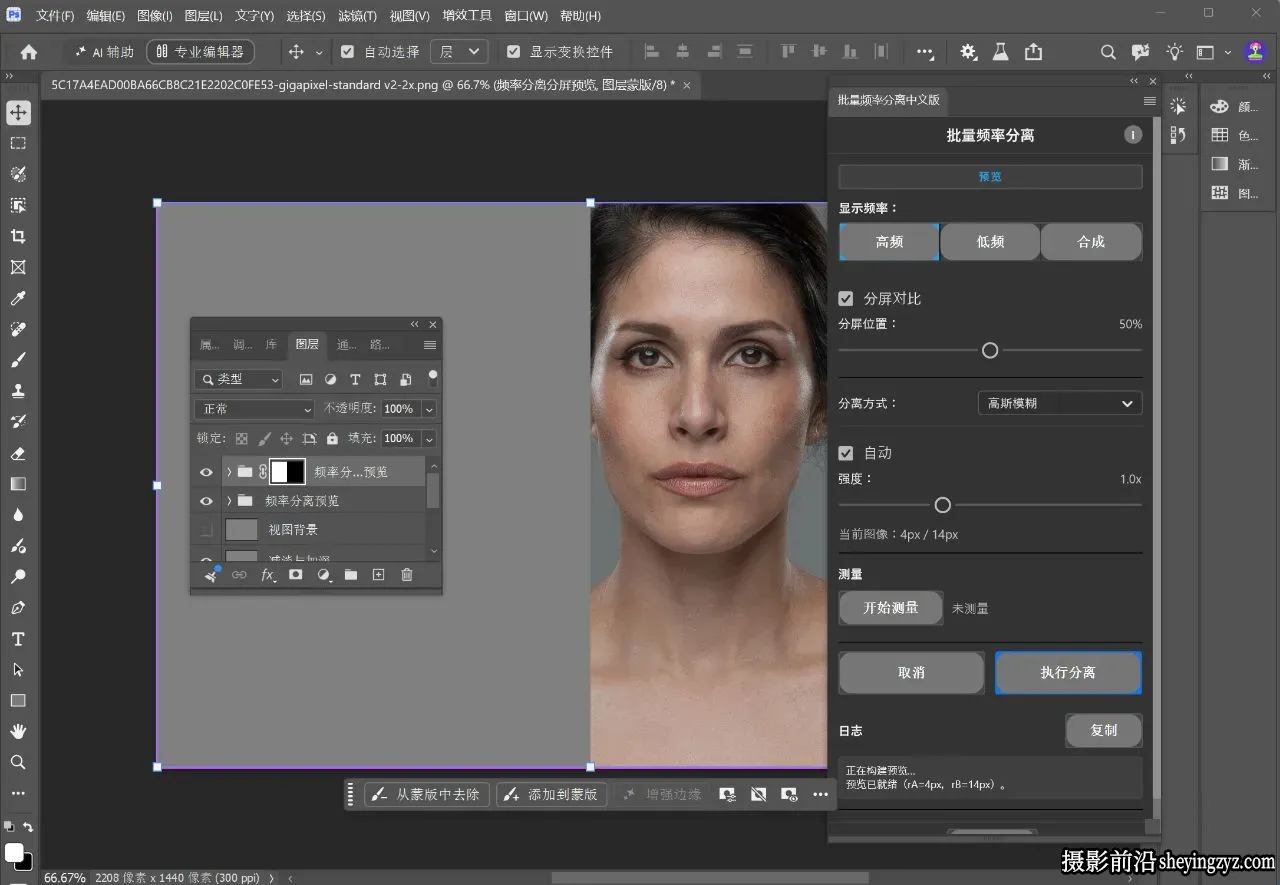
Task: Hide the 频率分离预览 group layer
Action: pyautogui.click(x=206, y=501)
